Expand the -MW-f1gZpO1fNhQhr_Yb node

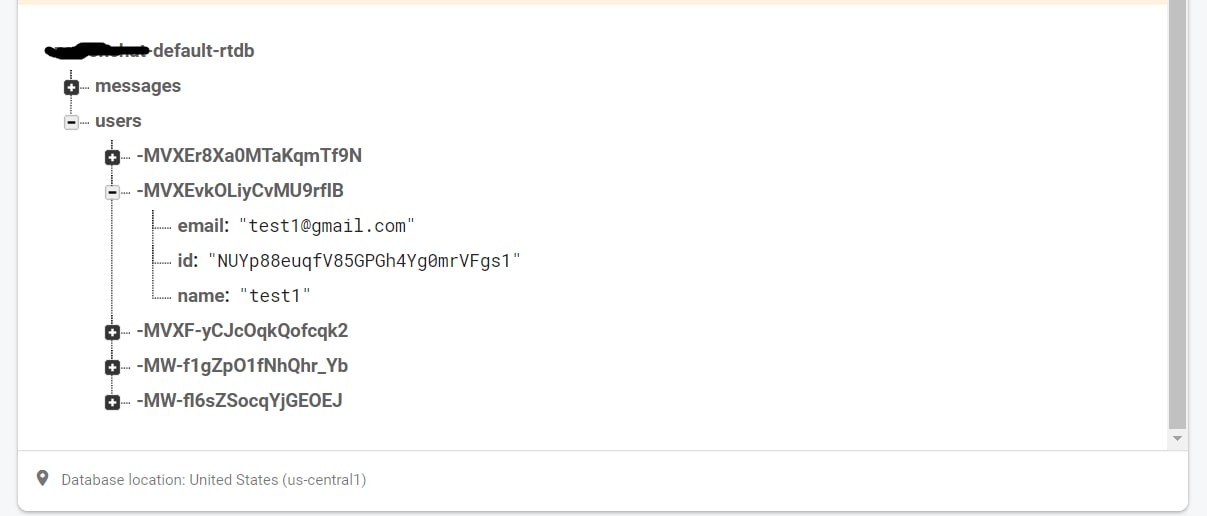pyautogui.click(x=112, y=367)
